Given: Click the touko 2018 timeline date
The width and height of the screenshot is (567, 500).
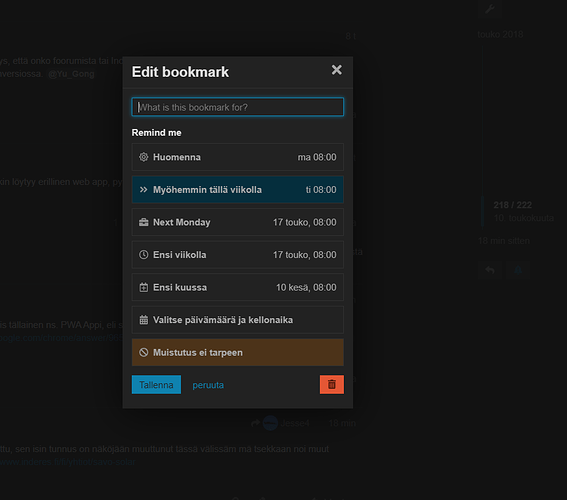Looking at the screenshot, I should point(500,34).
